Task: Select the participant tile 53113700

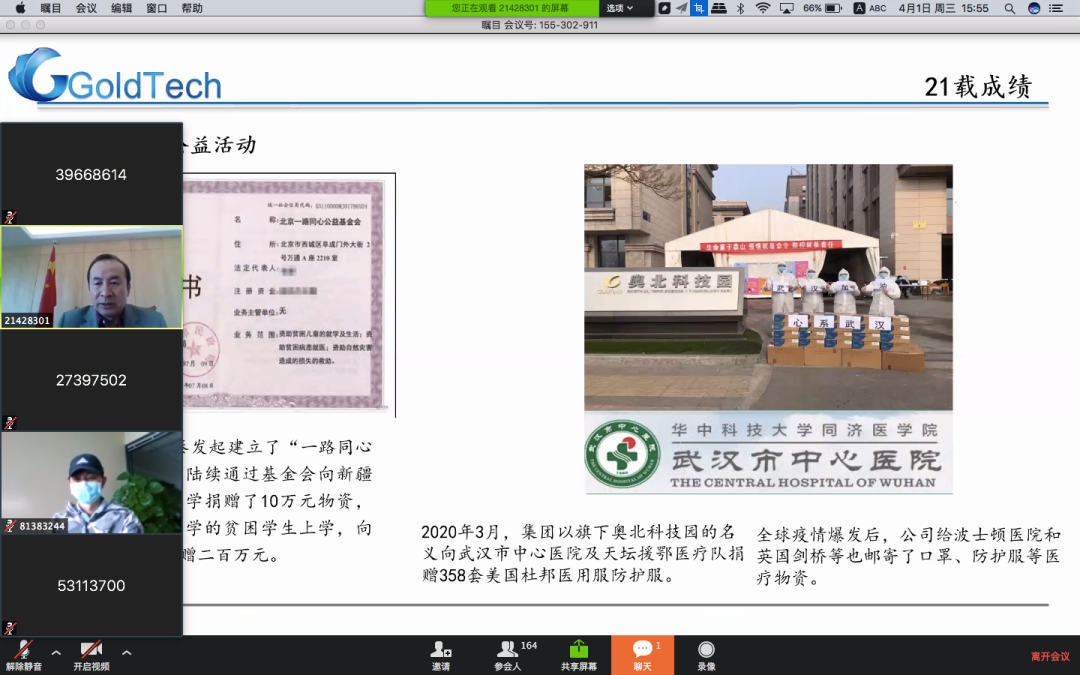Action: point(92,585)
